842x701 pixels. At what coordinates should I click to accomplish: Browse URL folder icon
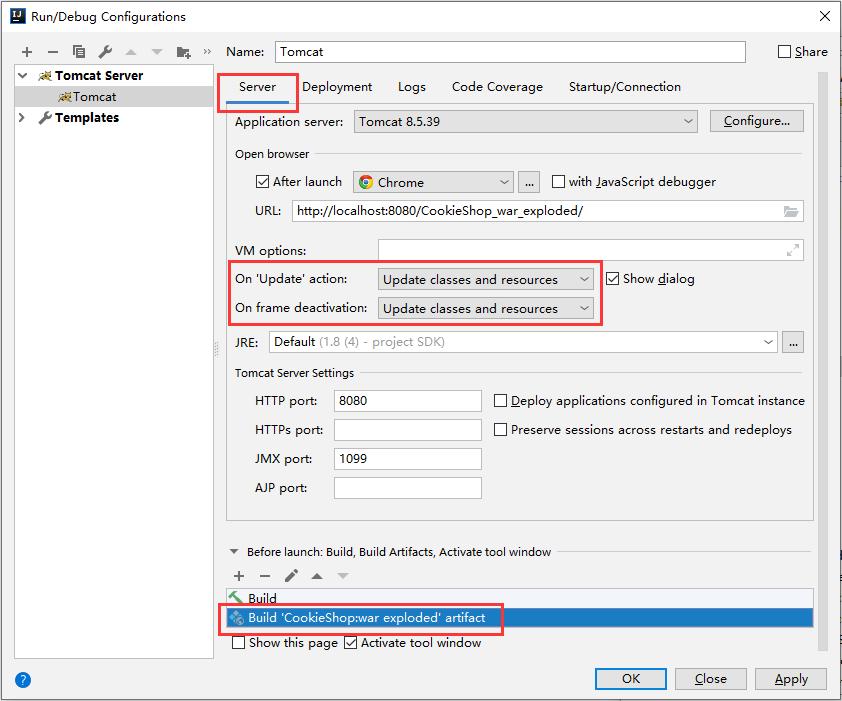pos(790,211)
